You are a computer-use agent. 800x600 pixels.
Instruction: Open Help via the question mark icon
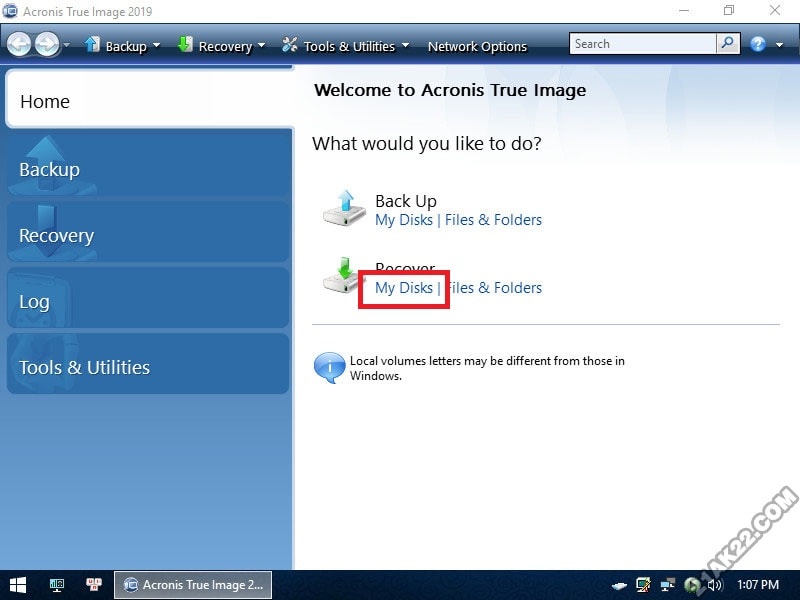tap(758, 44)
